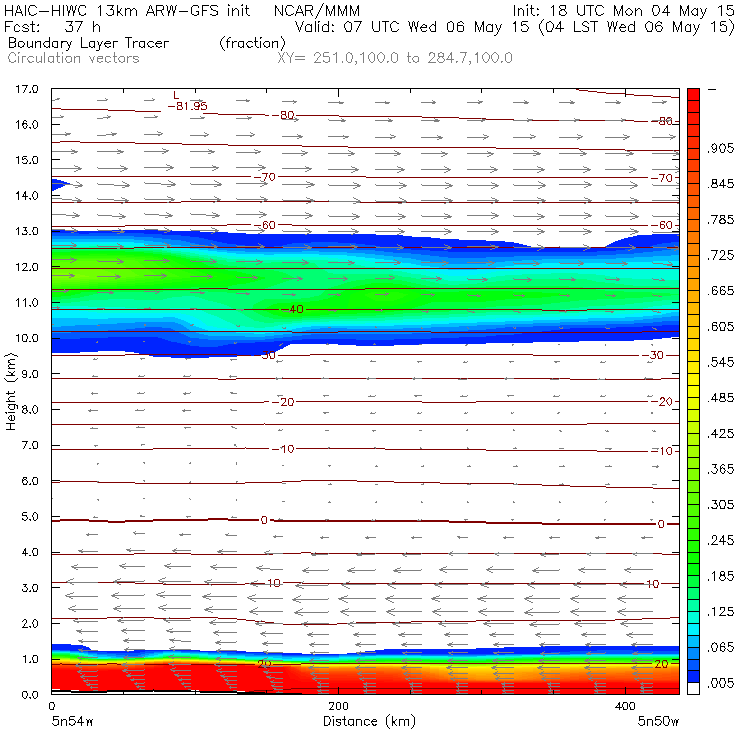Image resolution: width=740 pixels, height=740 pixels.
Task: Click the '.005' colorbar value label
Action: [720, 683]
